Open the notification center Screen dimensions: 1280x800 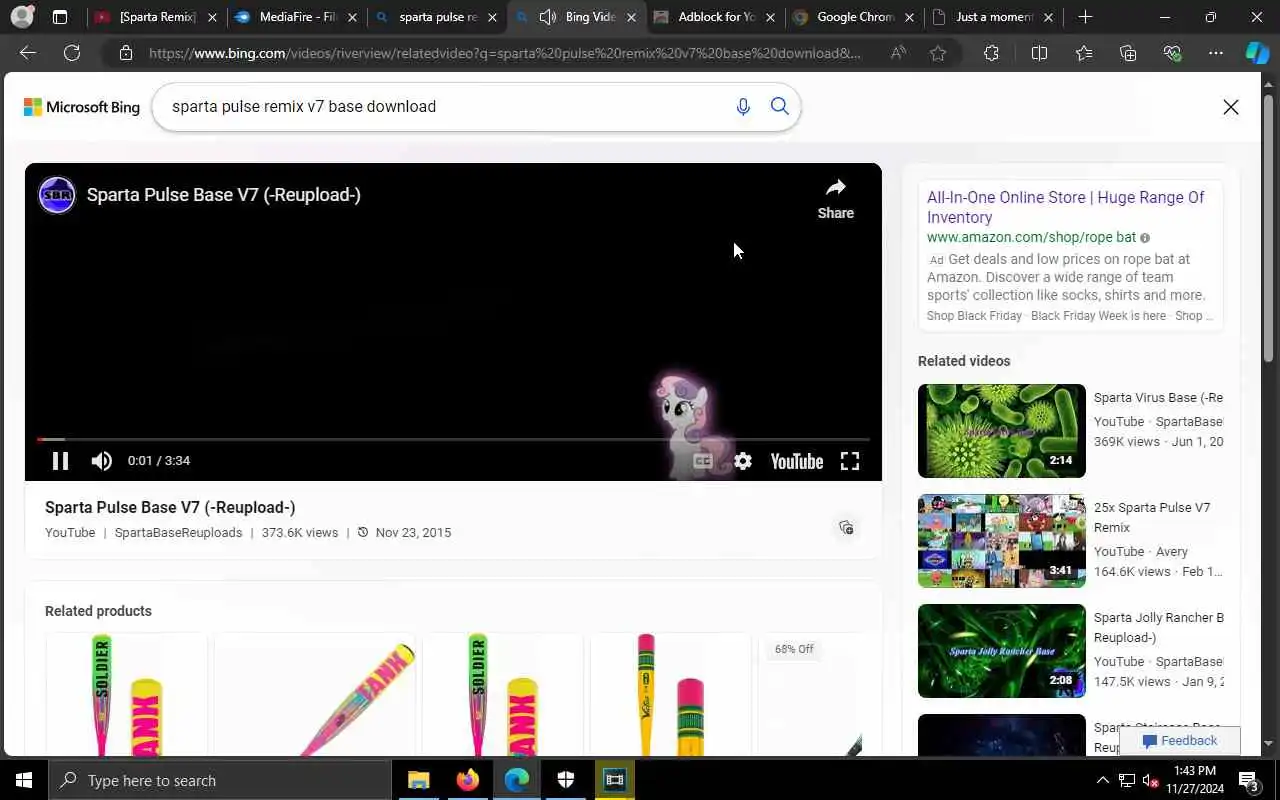coord(1248,780)
